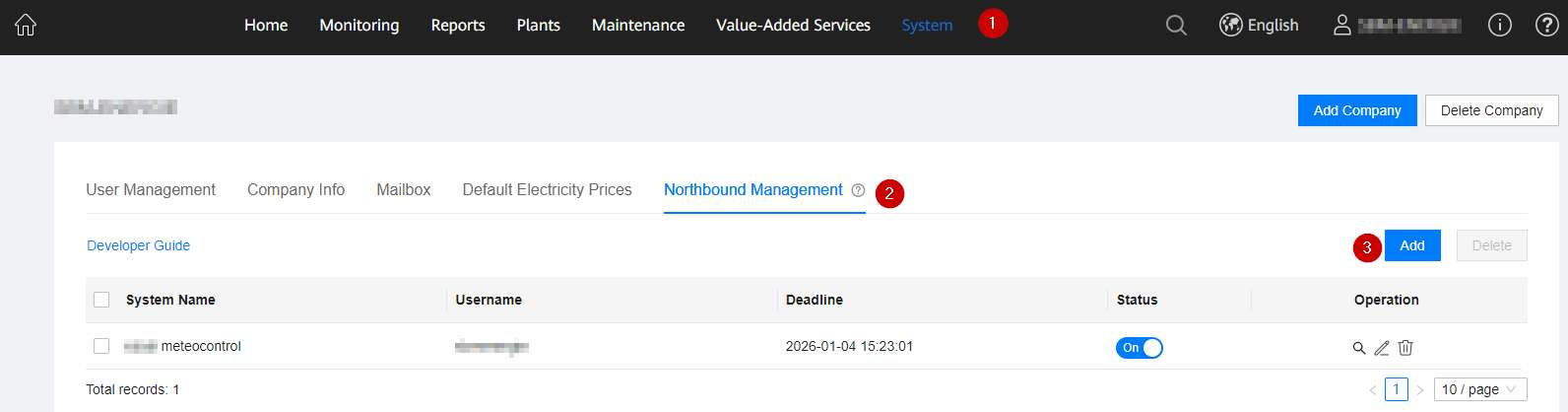Switch to the User Management tab
The image size is (1568, 412).
point(151,190)
